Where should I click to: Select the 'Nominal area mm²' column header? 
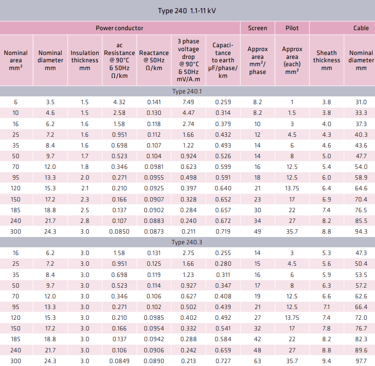(x=16, y=60)
